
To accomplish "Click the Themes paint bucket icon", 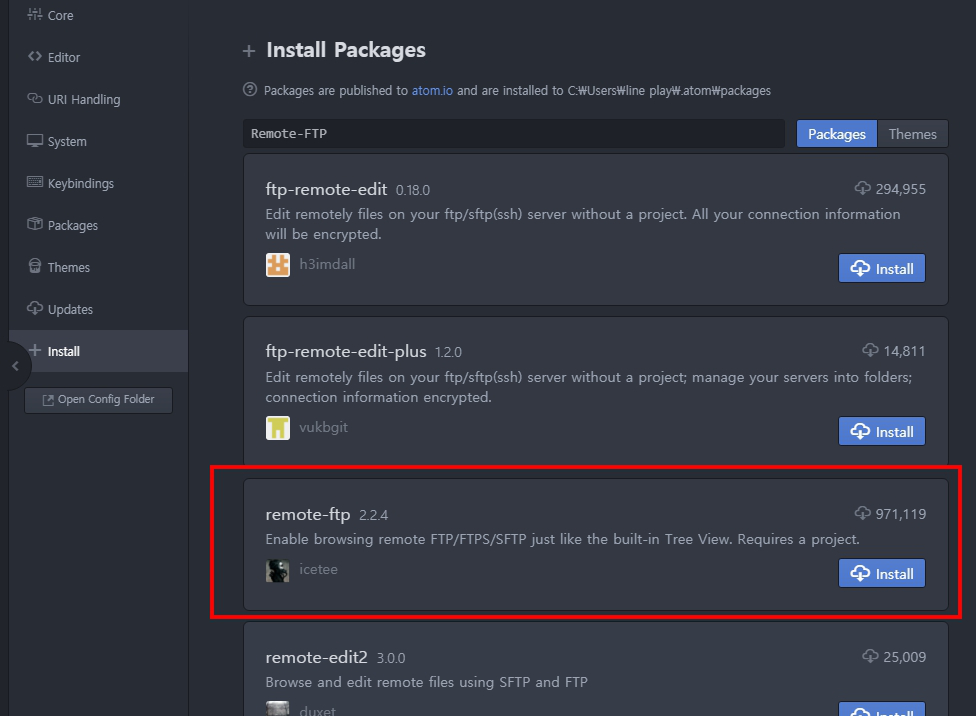I will point(35,266).
